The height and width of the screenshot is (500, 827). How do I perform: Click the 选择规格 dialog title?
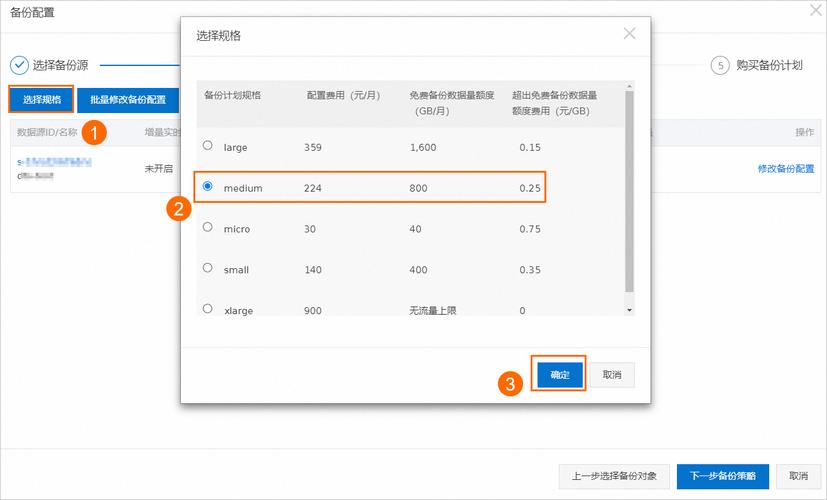tap(218, 36)
